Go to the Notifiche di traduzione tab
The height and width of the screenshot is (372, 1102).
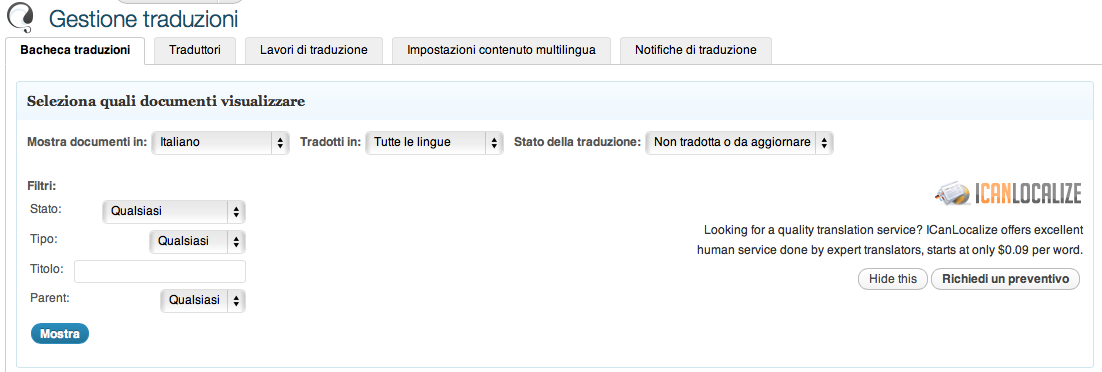[x=696, y=50]
